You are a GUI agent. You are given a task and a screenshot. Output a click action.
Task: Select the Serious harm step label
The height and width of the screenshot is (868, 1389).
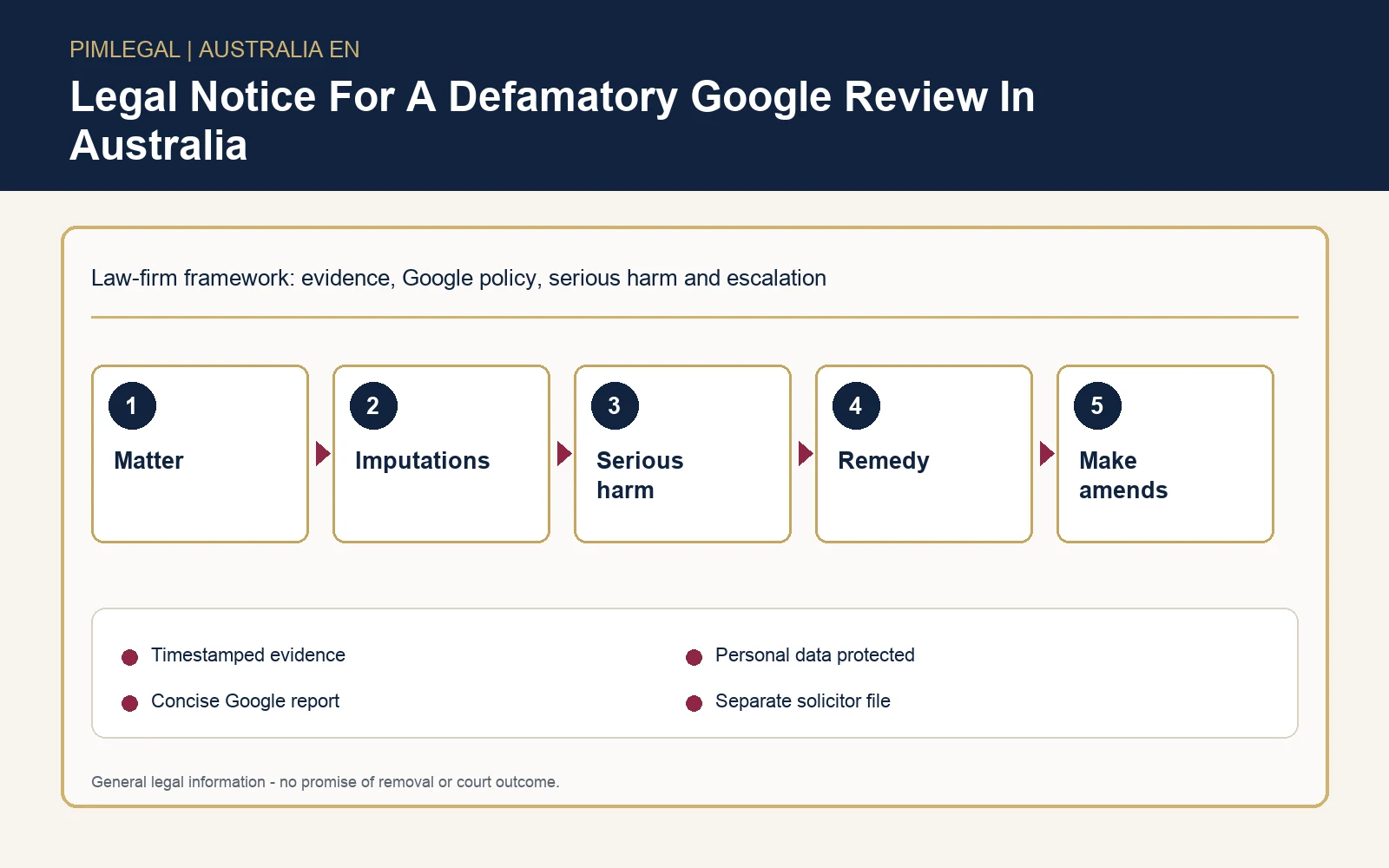click(640, 476)
